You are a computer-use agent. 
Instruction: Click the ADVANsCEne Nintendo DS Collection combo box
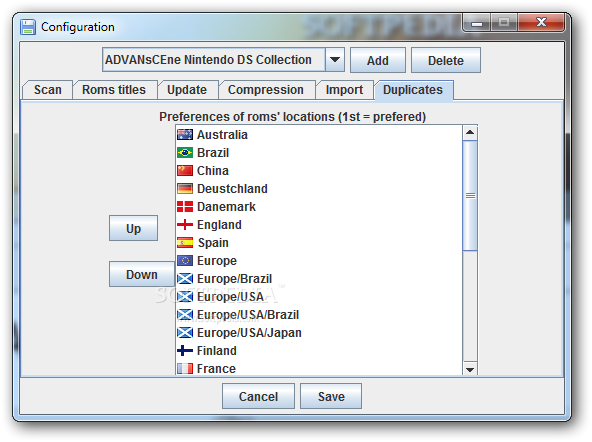pos(223,60)
